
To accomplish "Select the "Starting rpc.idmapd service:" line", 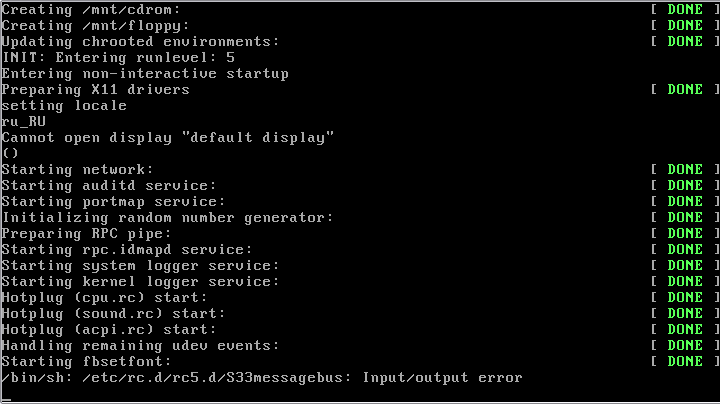I will (126, 249).
